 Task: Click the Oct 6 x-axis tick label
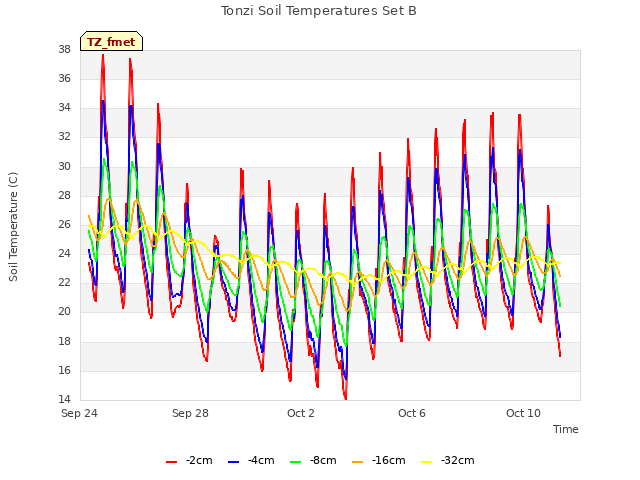pyautogui.click(x=412, y=413)
